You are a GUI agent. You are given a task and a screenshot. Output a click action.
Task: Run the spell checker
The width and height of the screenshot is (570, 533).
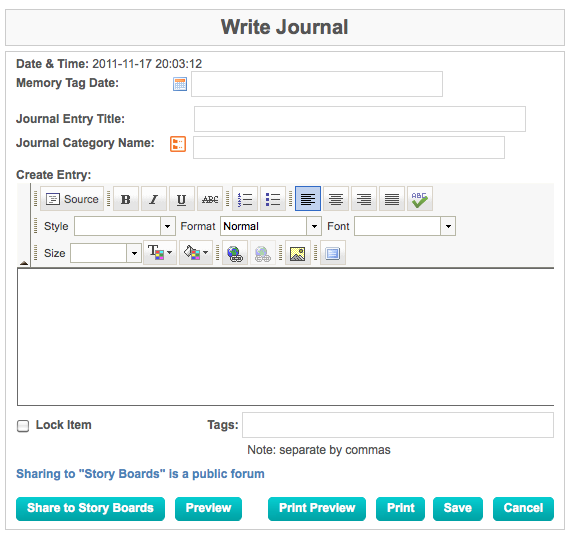click(x=420, y=199)
